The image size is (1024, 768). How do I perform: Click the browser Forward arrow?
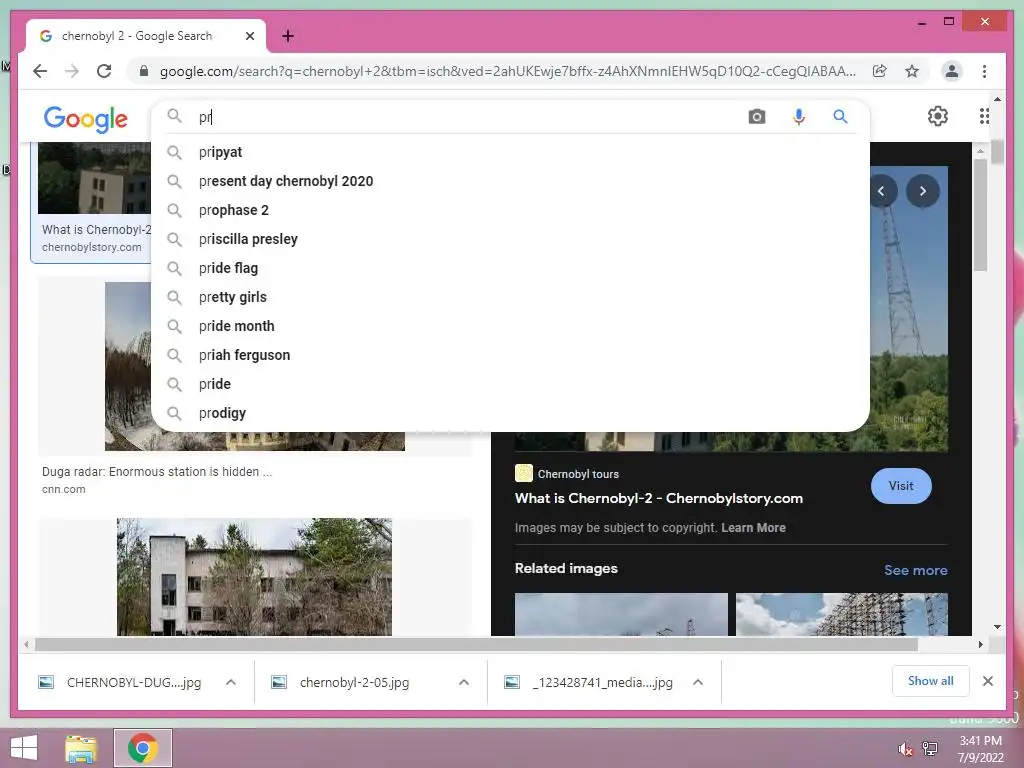[x=72, y=71]
